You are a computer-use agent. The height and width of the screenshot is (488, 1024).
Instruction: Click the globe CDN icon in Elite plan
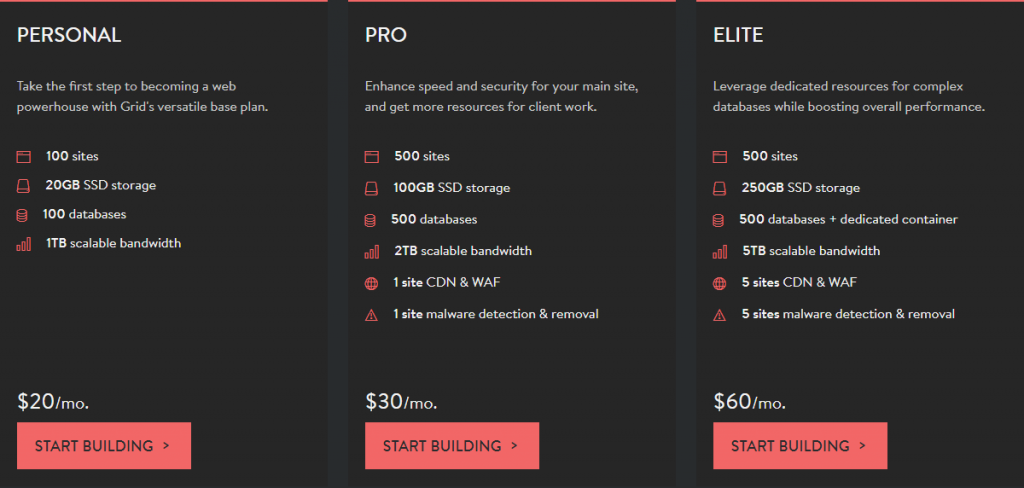(719, 283)
